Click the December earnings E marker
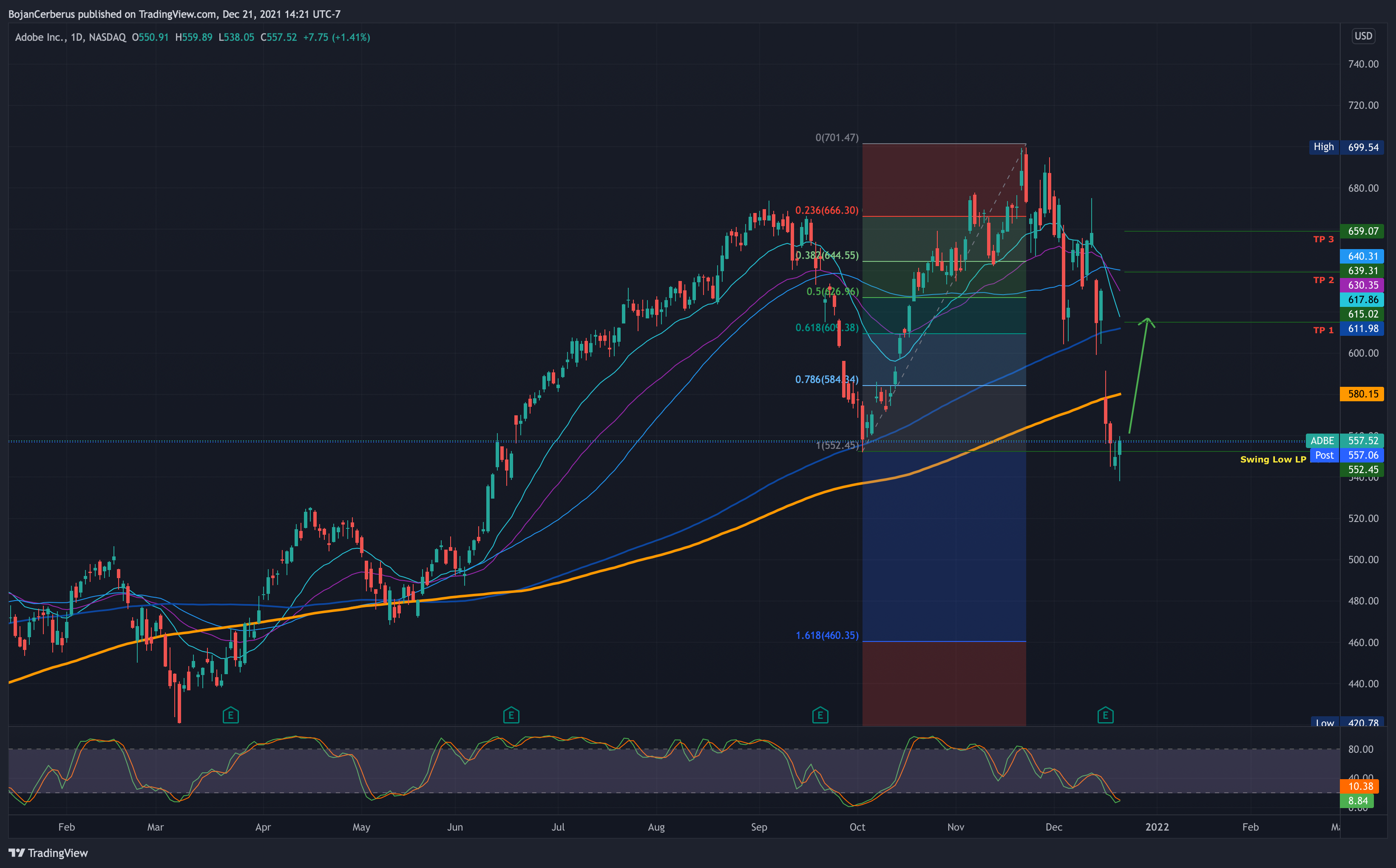 [x=1106, y=715]
